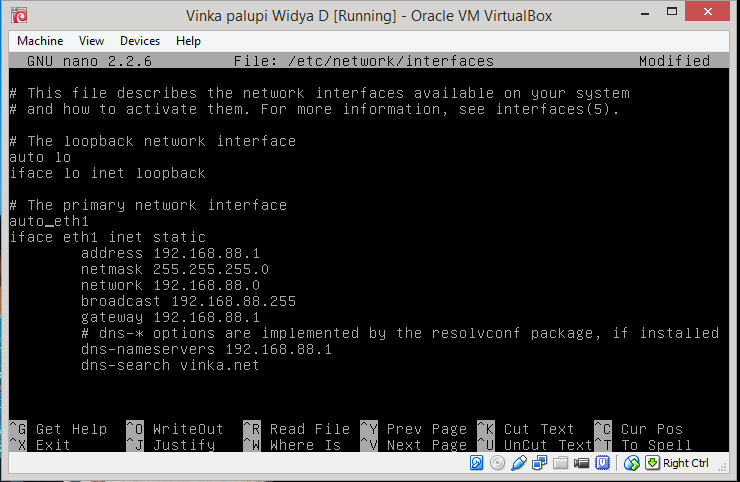Click the ^K Cut Text shortcut

[x=526, y=429]
